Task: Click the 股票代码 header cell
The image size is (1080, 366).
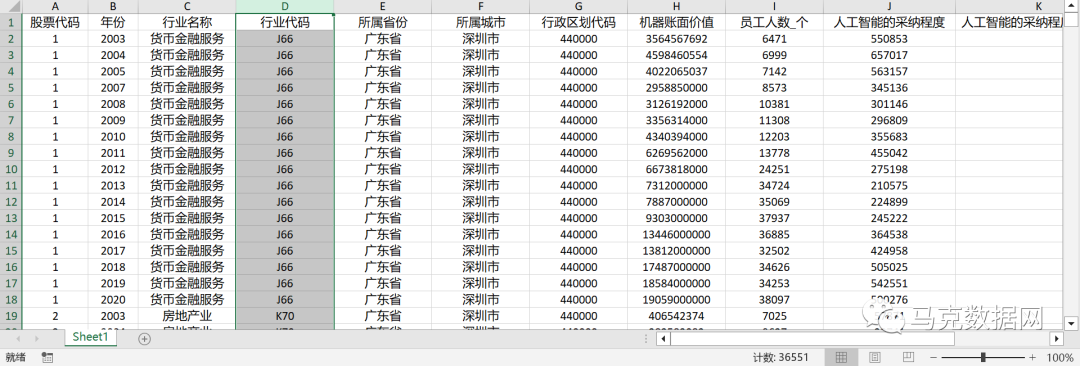Action: pyautogui.click(x=55, y=22)
